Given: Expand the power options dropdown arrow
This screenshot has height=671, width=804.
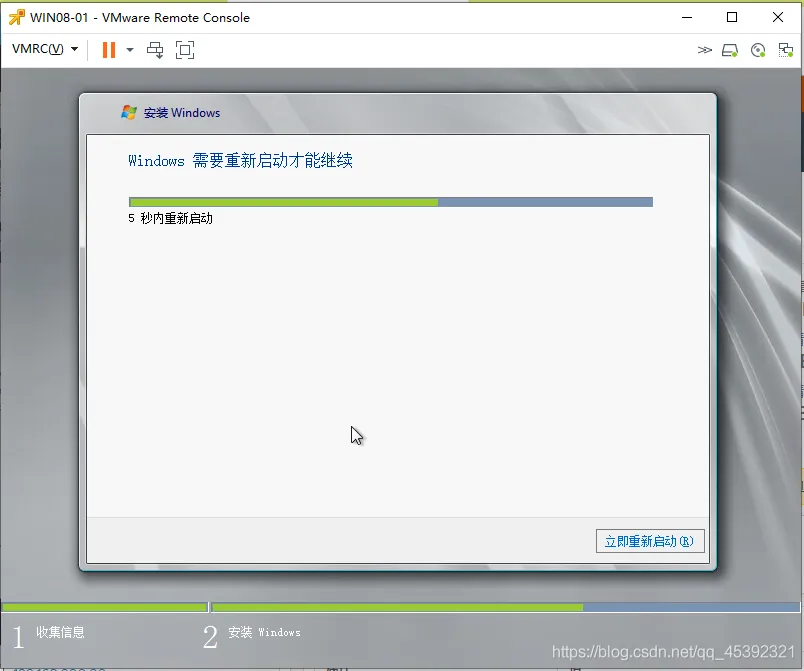Looking at the screenshot, I should pos(130,50).
